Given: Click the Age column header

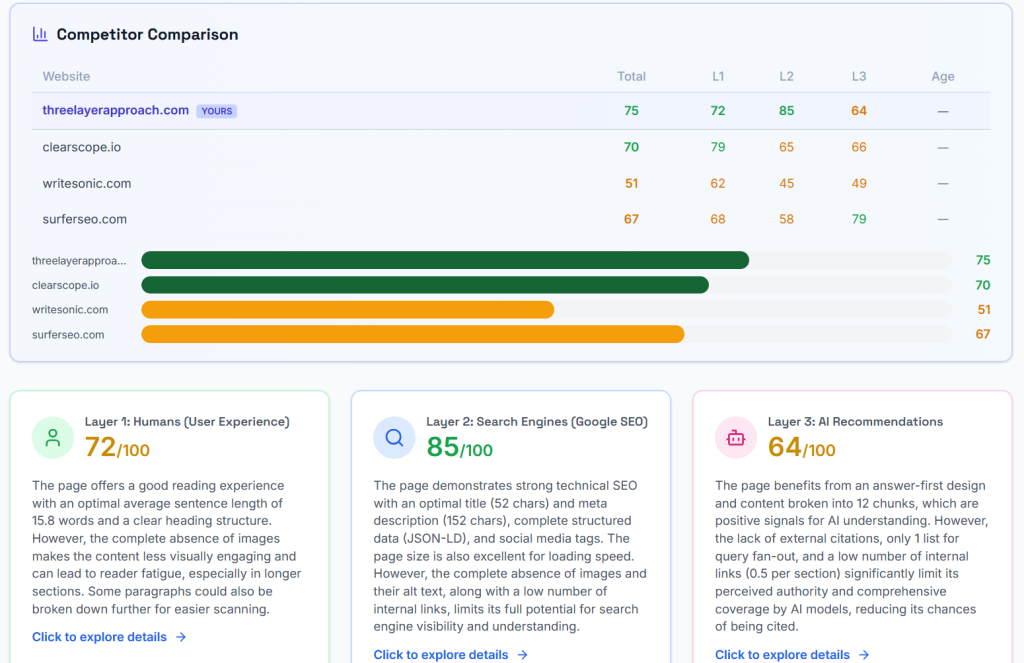Looking at the screenshot, I should tap(943, 76).
